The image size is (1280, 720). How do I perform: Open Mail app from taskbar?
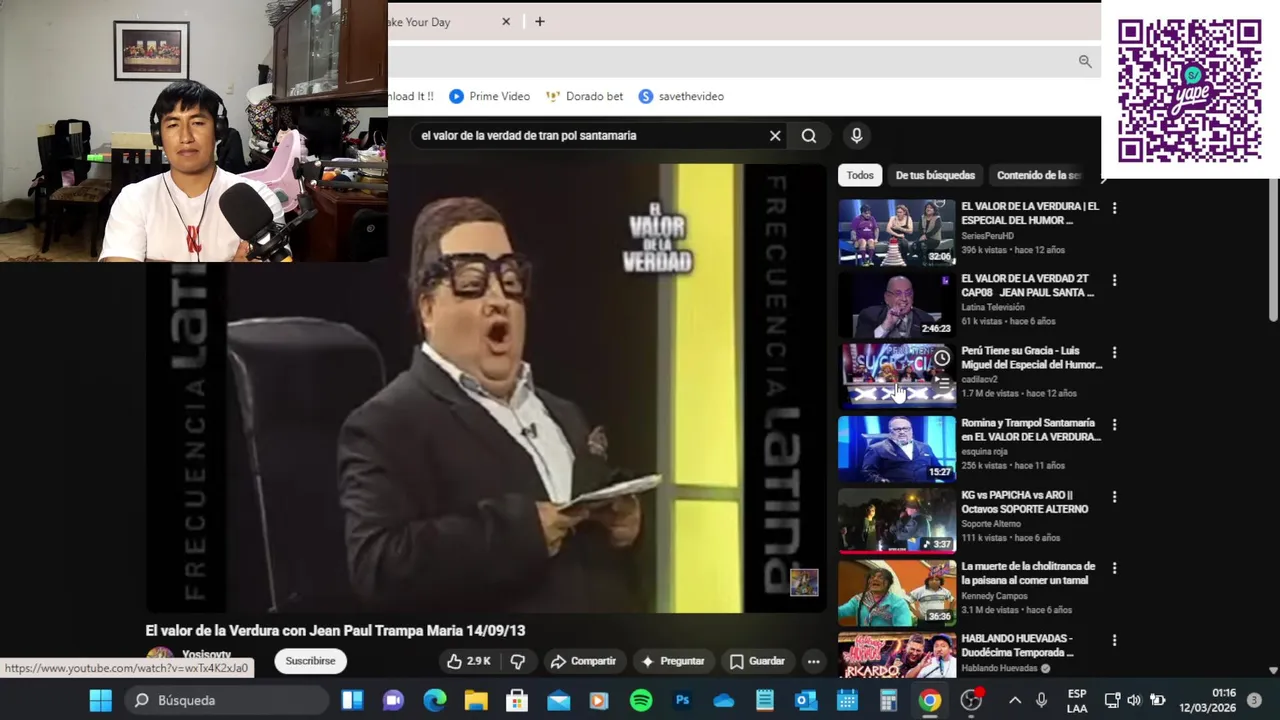(558, 700)
